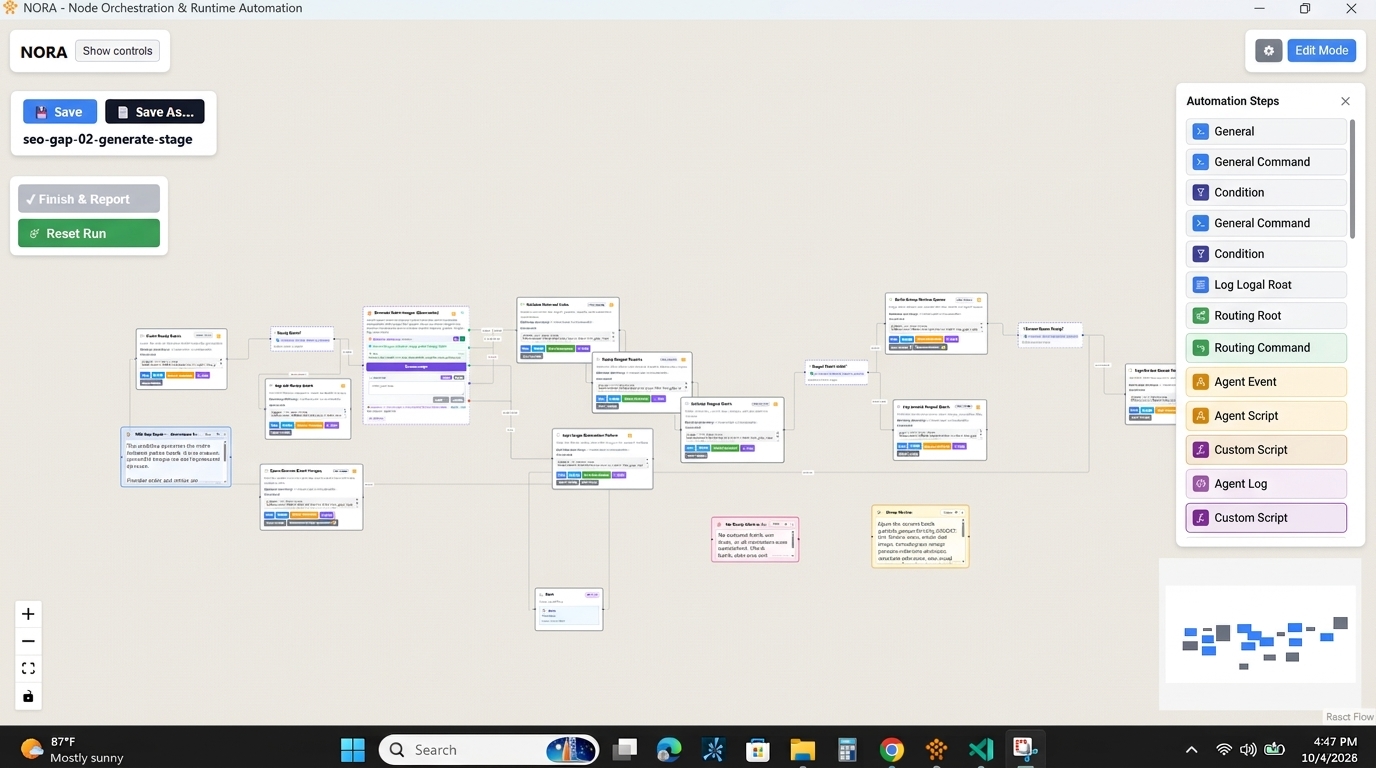The width and height of the screenshot is (1376, 768).
Task: Zoom in on the canvas
Action: tap(28, 614)
